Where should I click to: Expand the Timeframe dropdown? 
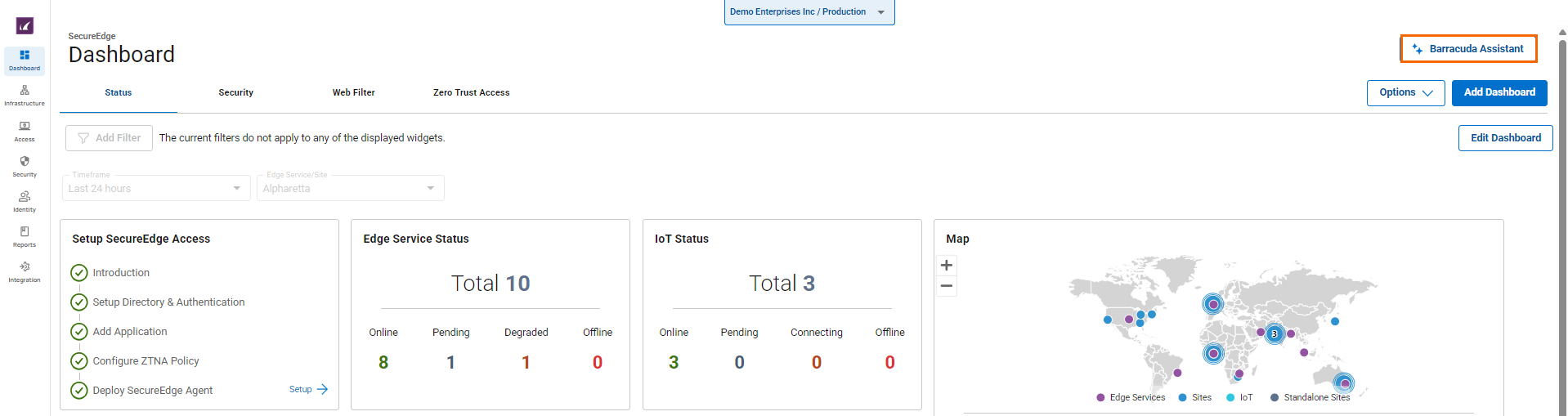155,188
